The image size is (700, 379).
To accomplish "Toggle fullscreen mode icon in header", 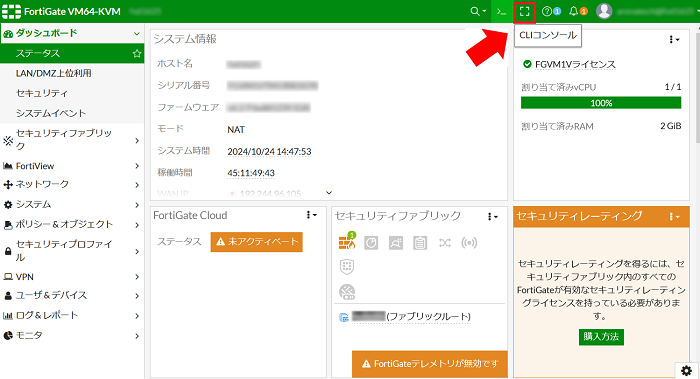I will [x=525, y=12].
